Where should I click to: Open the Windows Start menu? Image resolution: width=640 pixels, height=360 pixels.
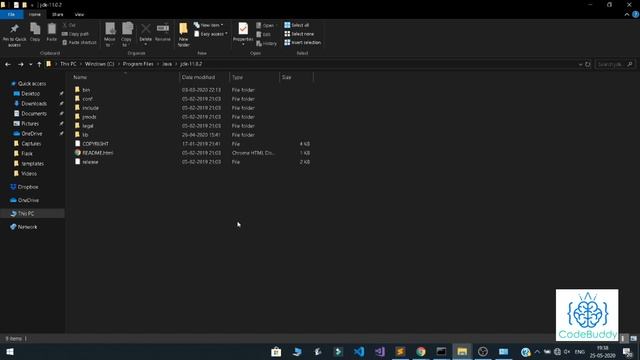click(x=10, y=351)
